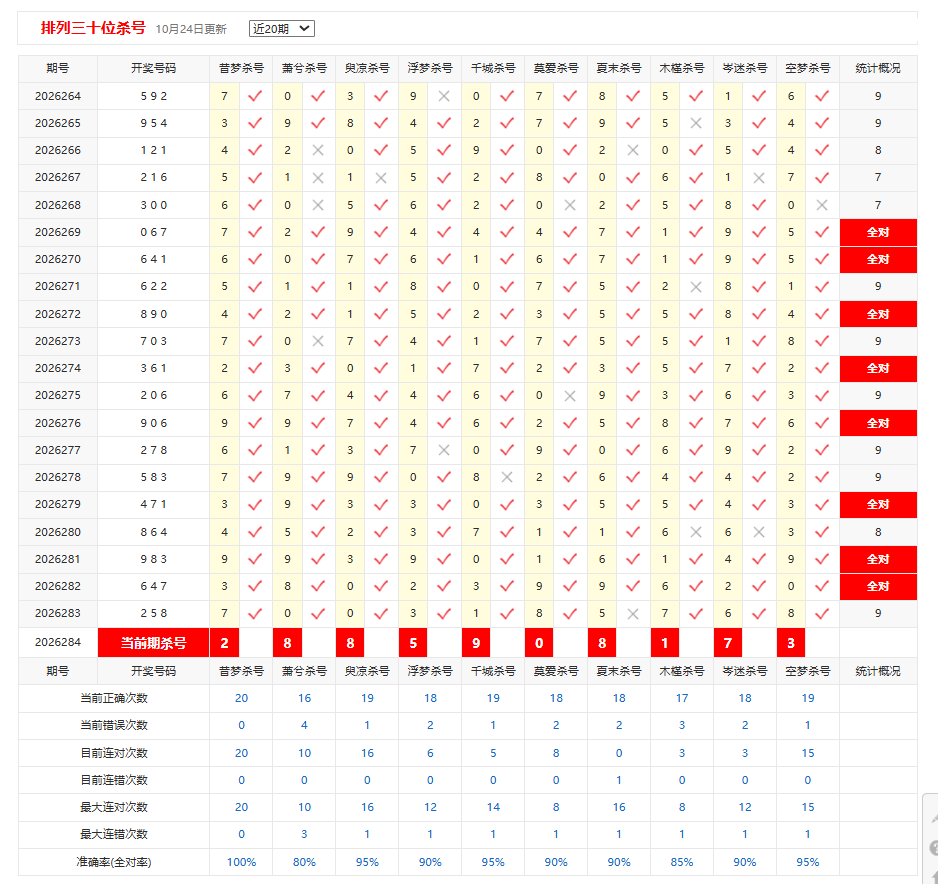Click the 统计概况 header above row 2026264

(878, 68)
